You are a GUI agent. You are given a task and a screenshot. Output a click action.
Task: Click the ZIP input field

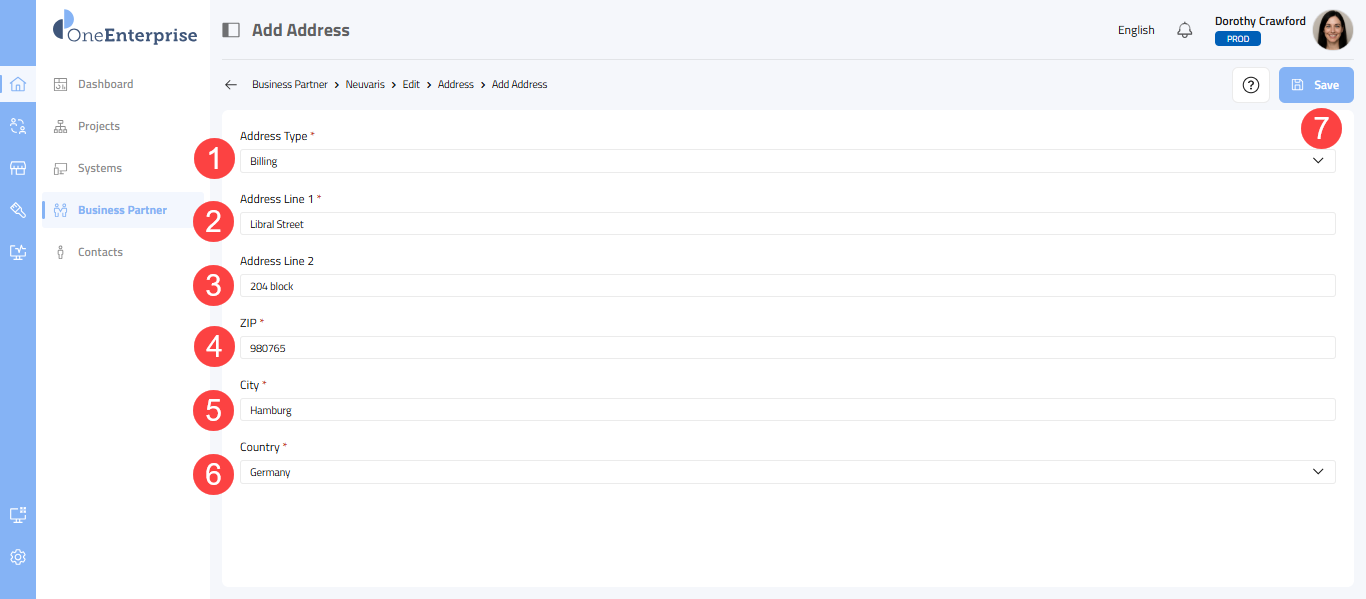787,348
